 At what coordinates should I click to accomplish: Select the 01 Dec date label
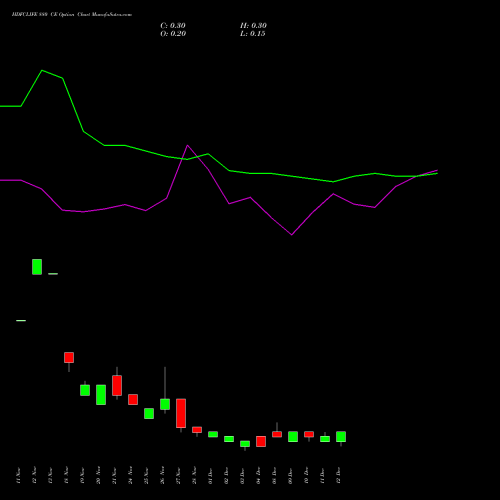click(x=210, y=475)
